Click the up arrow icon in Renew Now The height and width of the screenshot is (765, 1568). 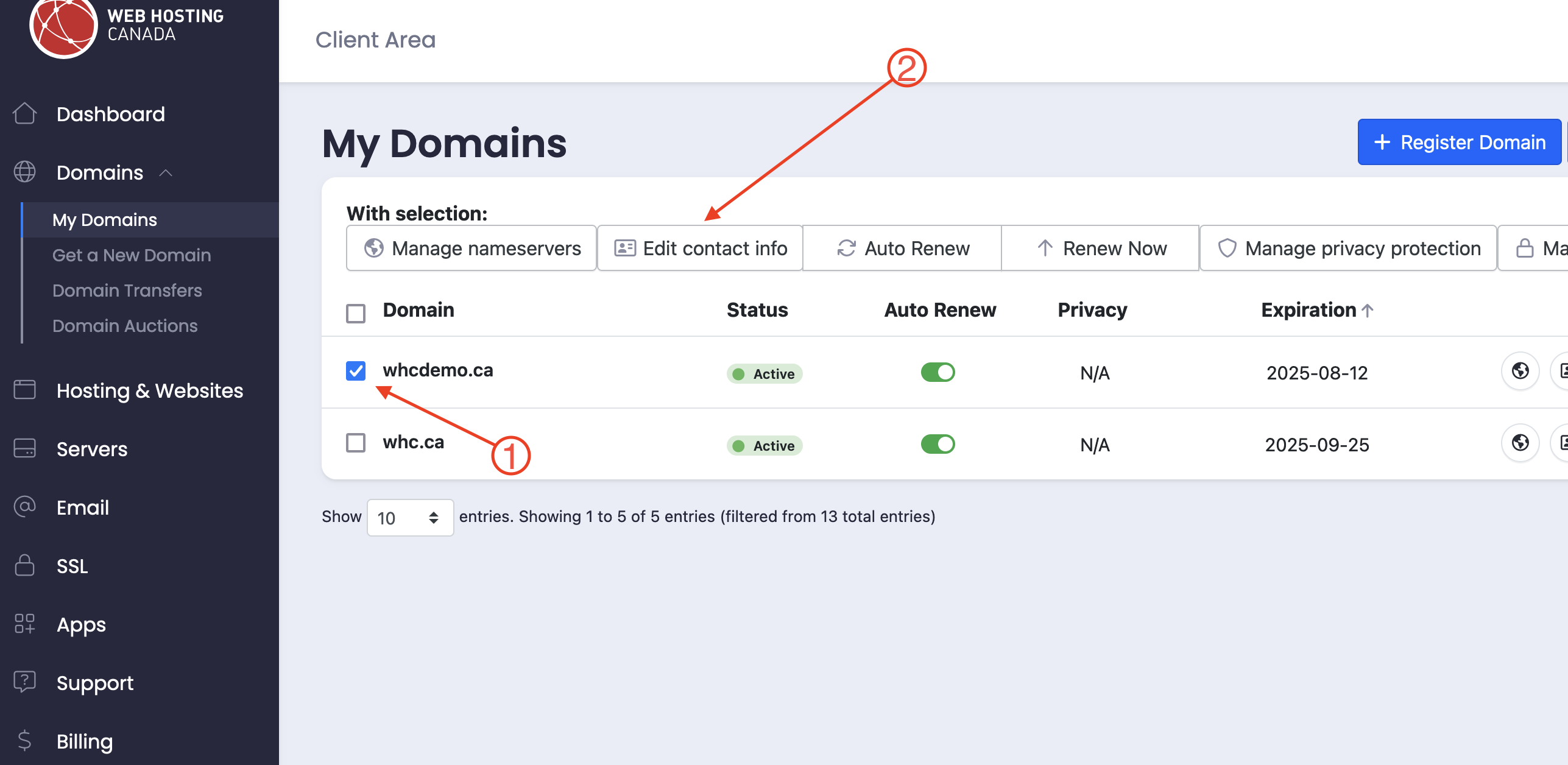[1045, 248]
